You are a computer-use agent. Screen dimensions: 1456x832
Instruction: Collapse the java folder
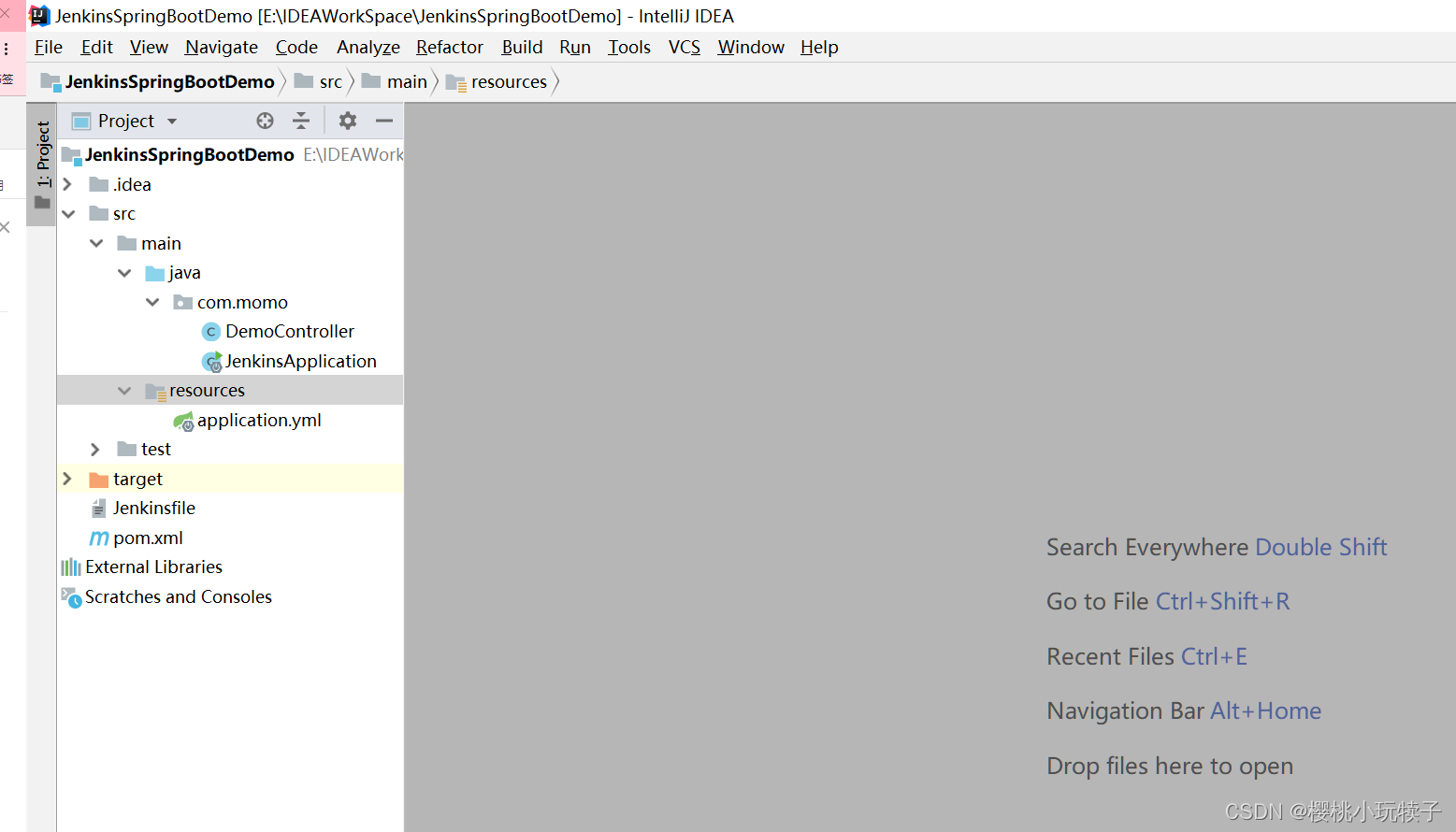point(124,273)
